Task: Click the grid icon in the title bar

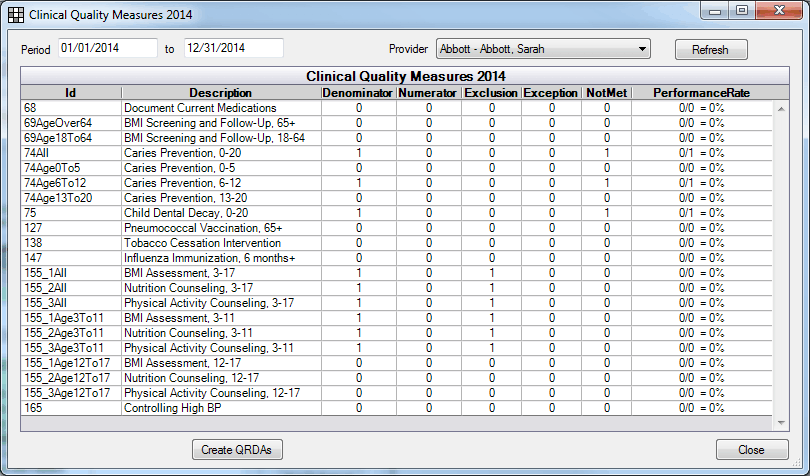Action: 16,15
